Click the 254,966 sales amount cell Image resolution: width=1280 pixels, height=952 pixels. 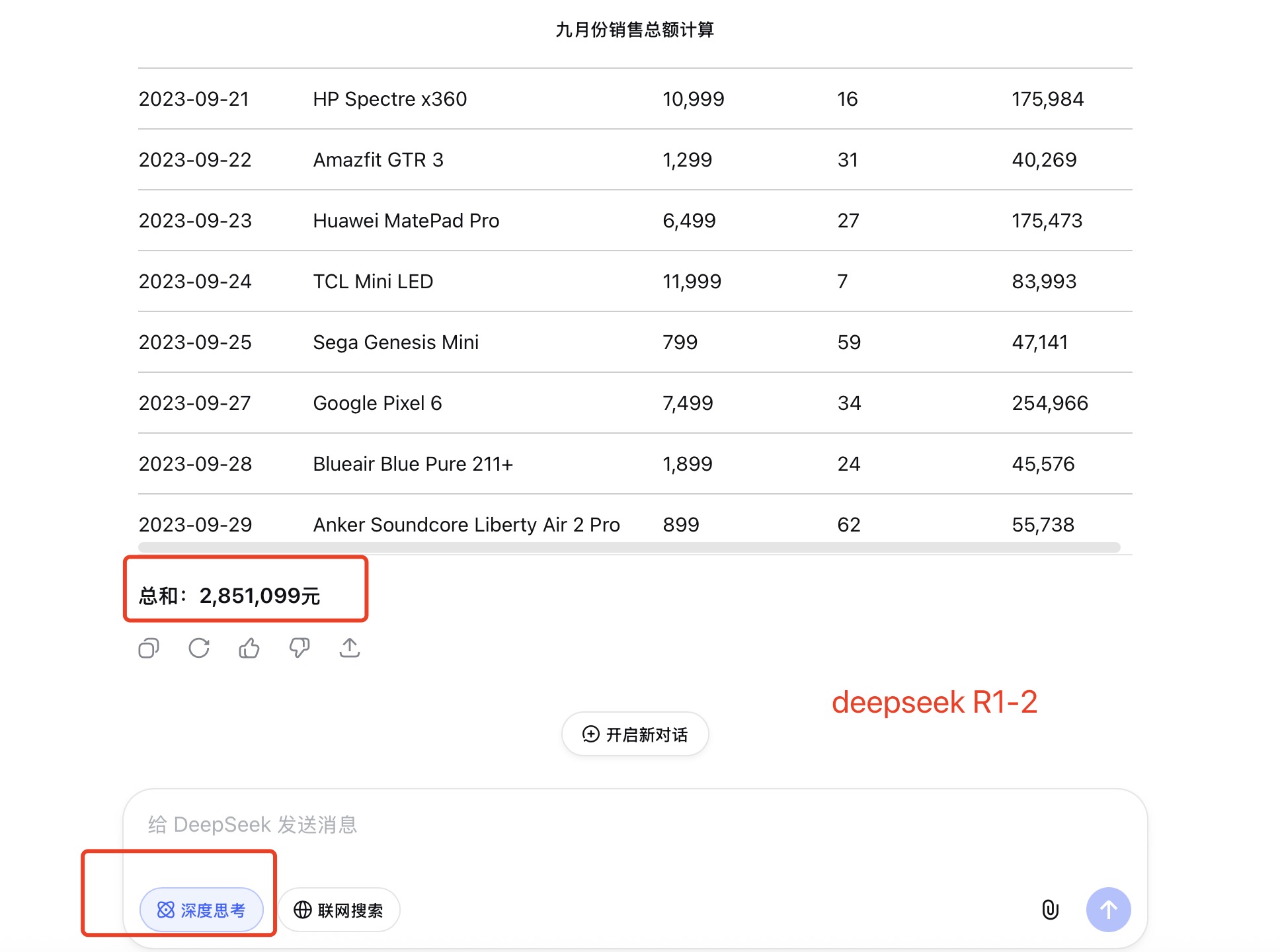(1050, 403)
